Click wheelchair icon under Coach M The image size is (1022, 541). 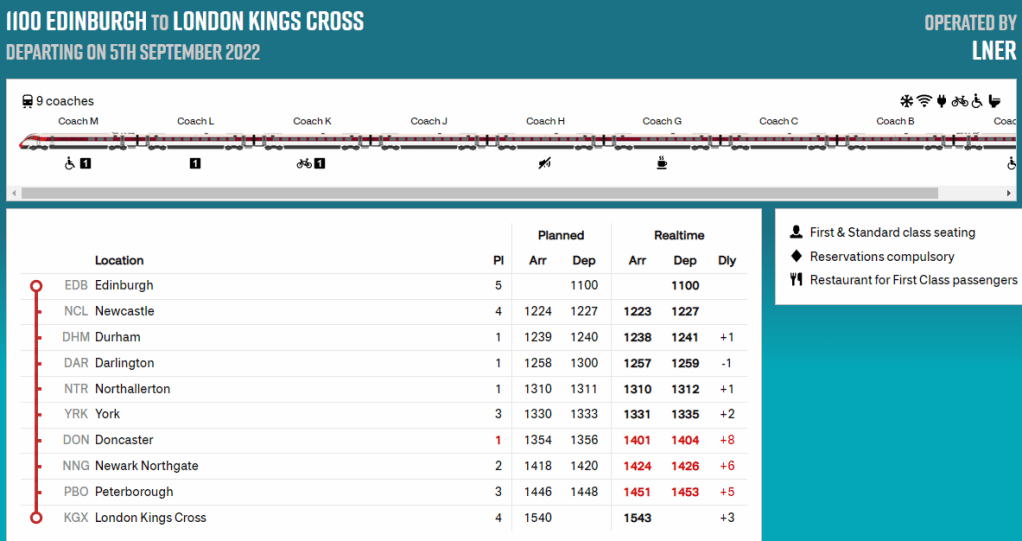[x=70, y=164]
